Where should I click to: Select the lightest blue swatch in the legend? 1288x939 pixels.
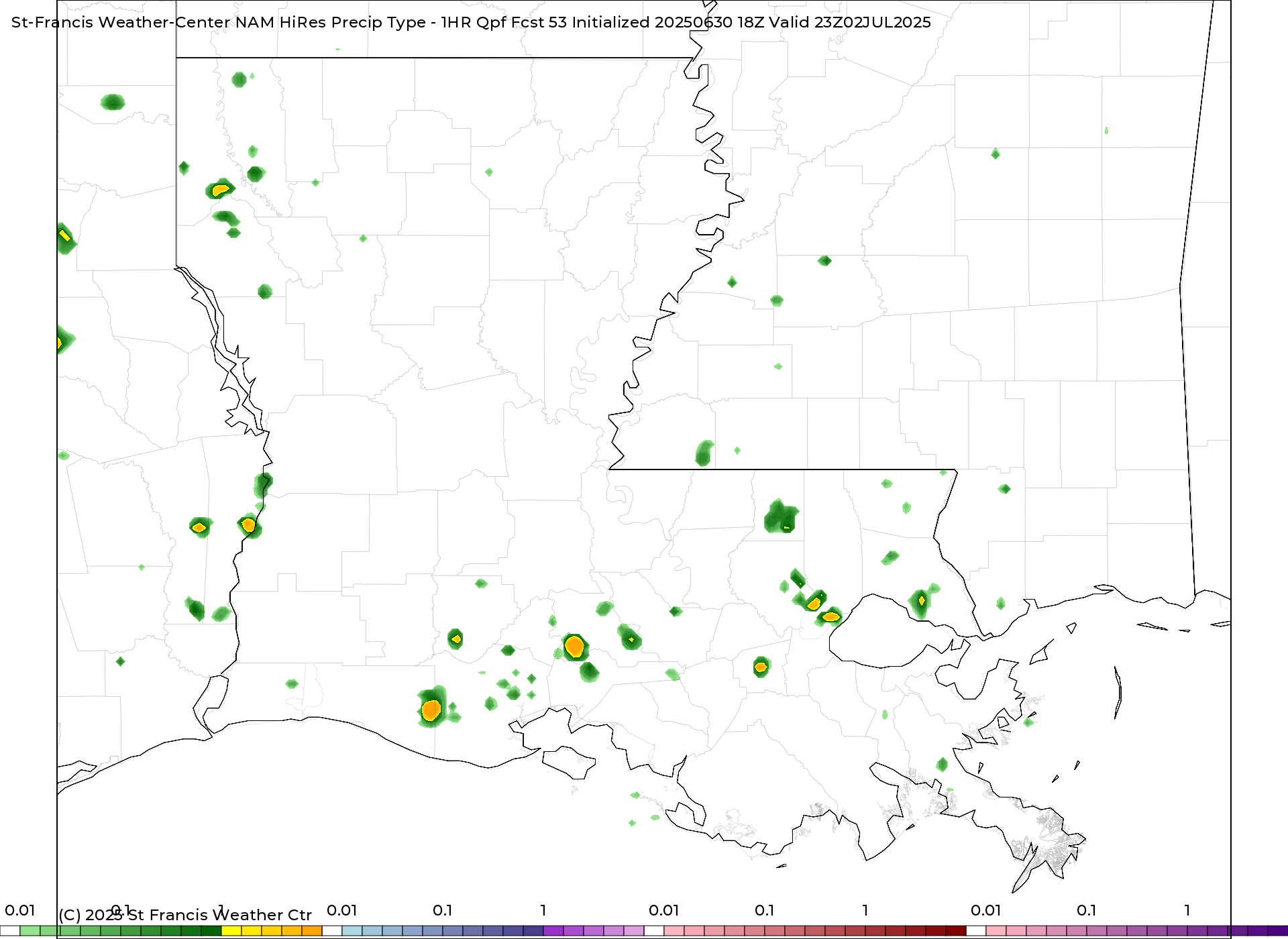352,931
